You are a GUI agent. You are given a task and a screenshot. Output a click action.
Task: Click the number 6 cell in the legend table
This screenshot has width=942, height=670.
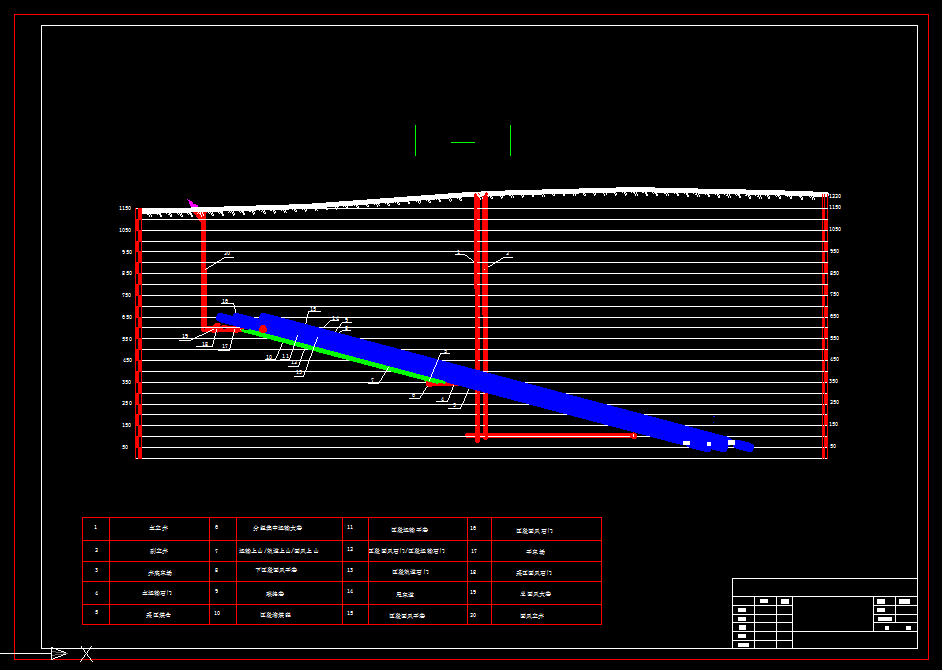[223, 529]
